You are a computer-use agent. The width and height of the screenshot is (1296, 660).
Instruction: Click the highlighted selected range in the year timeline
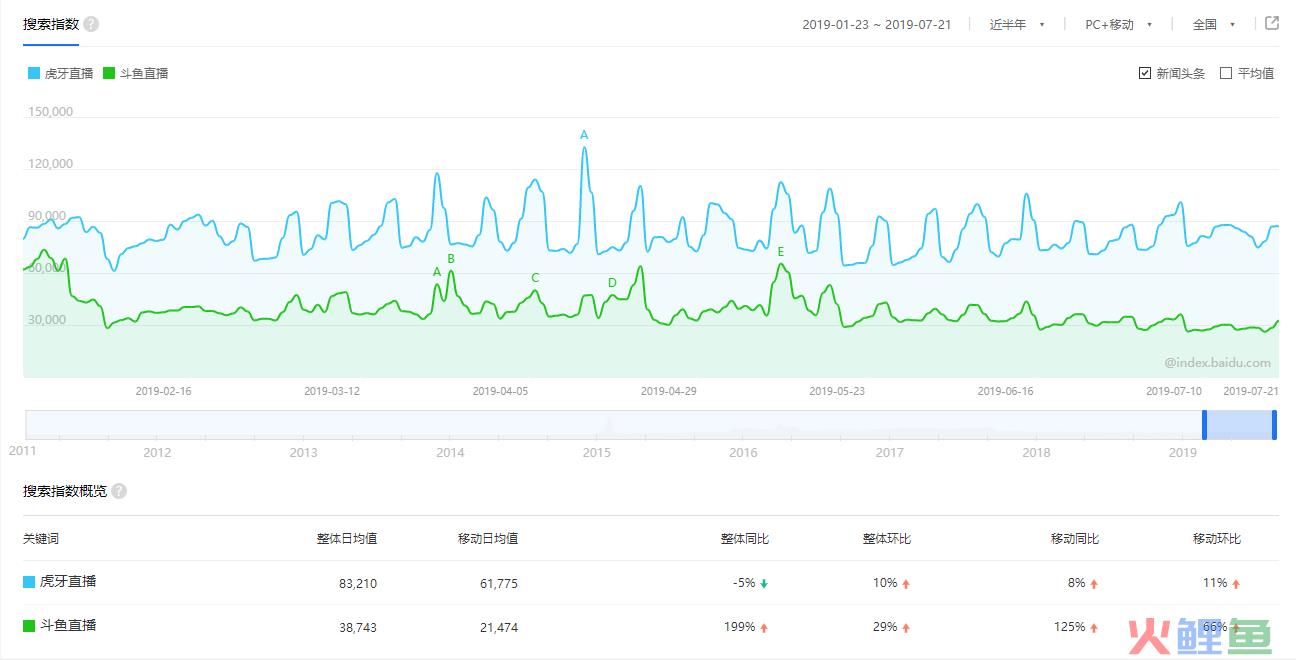click(1240, 425)
